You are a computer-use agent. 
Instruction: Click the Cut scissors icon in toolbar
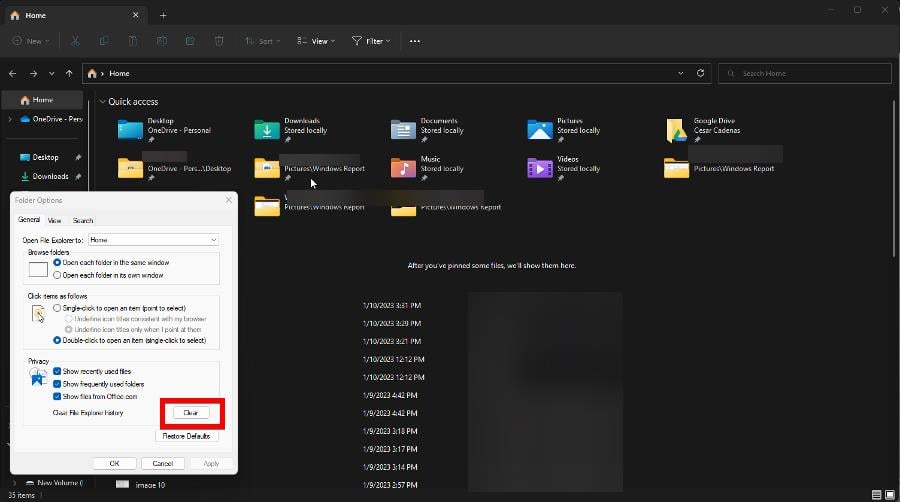tap(75, 41)
